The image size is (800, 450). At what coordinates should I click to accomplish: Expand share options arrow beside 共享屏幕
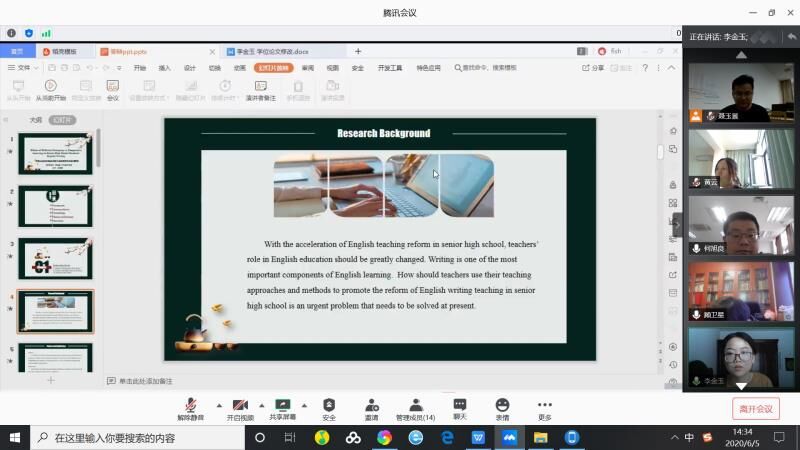pos(303,406)
